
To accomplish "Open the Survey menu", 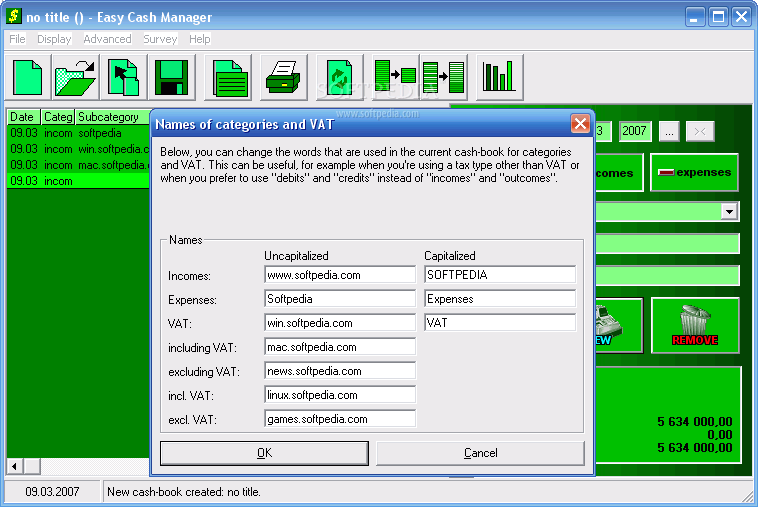I will coord(160,39).
